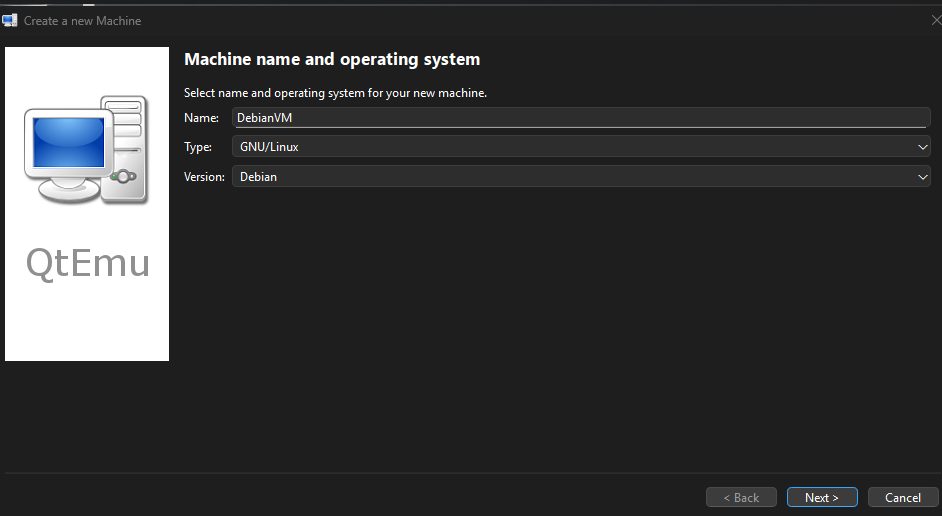Click the blue monitor screen in the illustration
This screenshot has width=942, height=516.
point(69,142)
